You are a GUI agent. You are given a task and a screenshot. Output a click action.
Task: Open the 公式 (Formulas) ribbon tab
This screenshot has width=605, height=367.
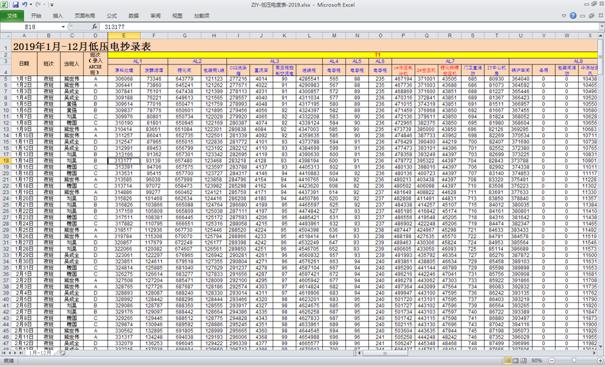point(112,16)
